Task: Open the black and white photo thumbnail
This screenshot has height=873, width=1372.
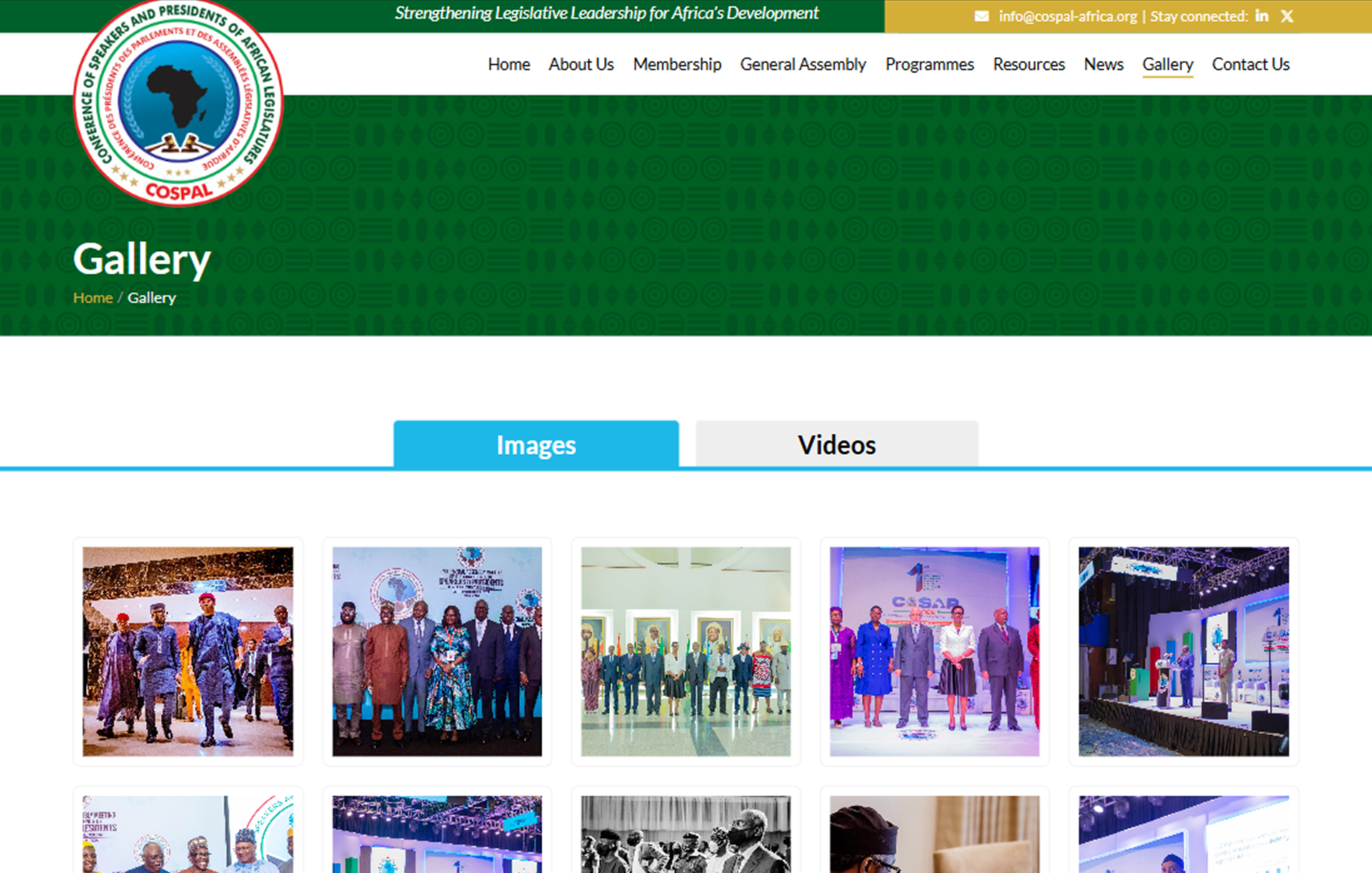Action: click(x=685, y=834)
